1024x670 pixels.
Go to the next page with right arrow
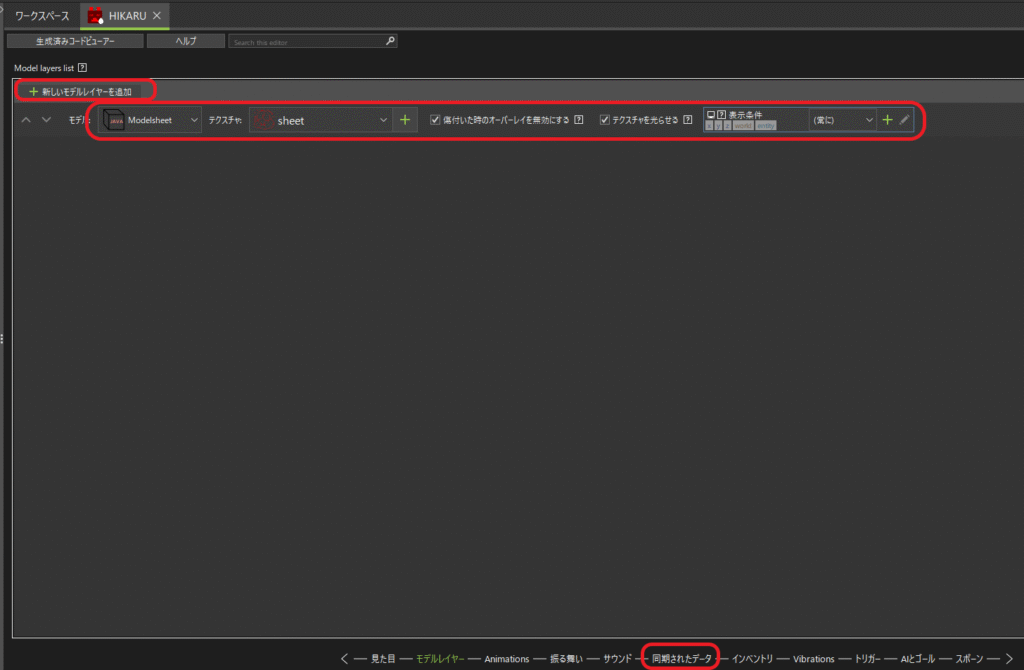[x=1008, y=659]
